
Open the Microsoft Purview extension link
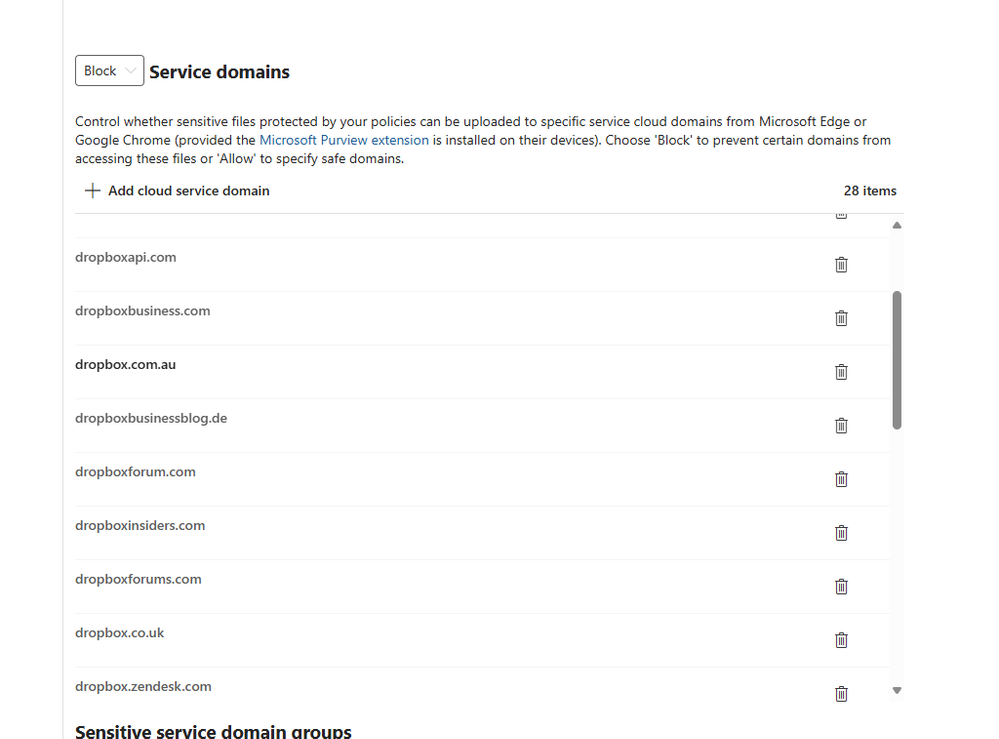(x=344, y=141)
